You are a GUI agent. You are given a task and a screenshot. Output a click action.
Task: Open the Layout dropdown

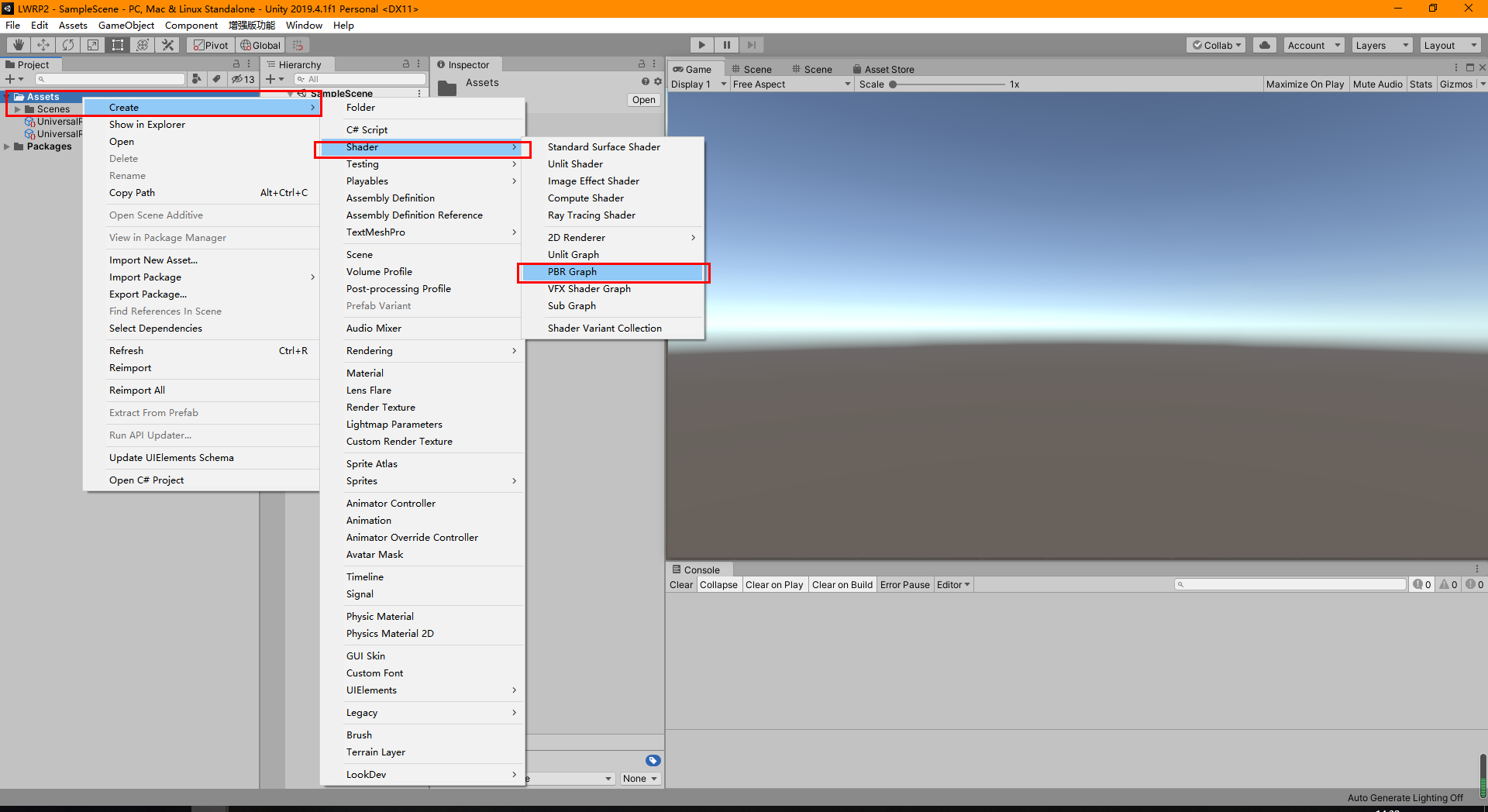click(x=1449, y=45)
